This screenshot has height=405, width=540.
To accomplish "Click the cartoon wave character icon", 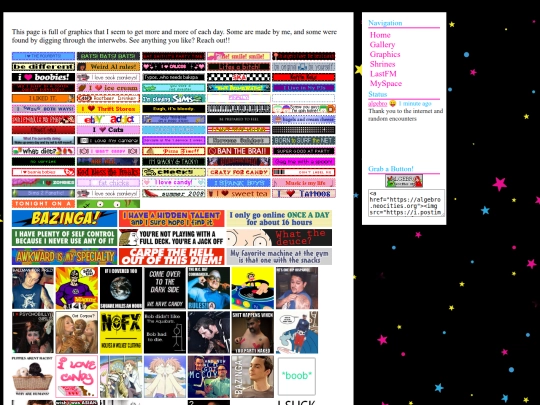I will 297,332.
